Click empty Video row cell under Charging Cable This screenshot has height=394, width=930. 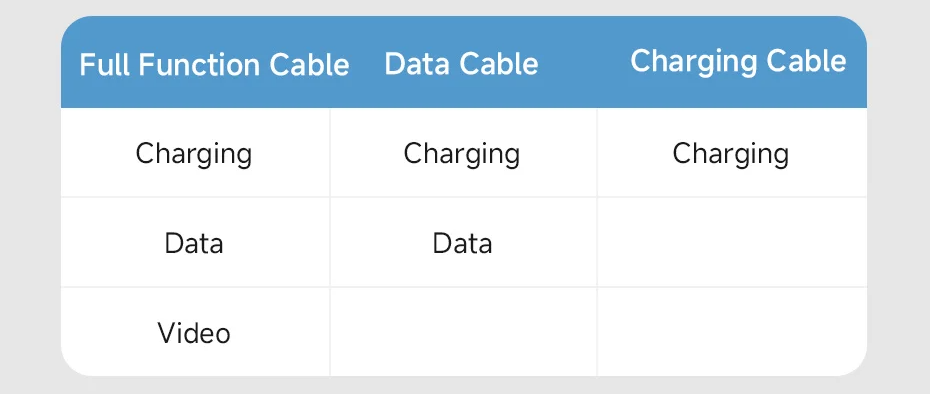click(732, 332)
